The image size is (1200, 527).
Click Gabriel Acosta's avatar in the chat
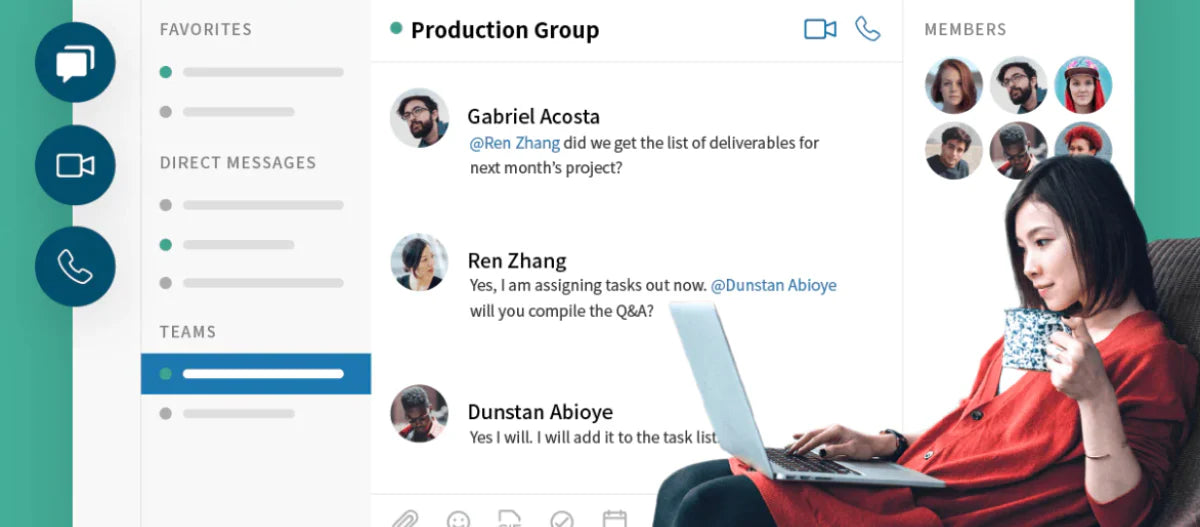pos(419,117)
